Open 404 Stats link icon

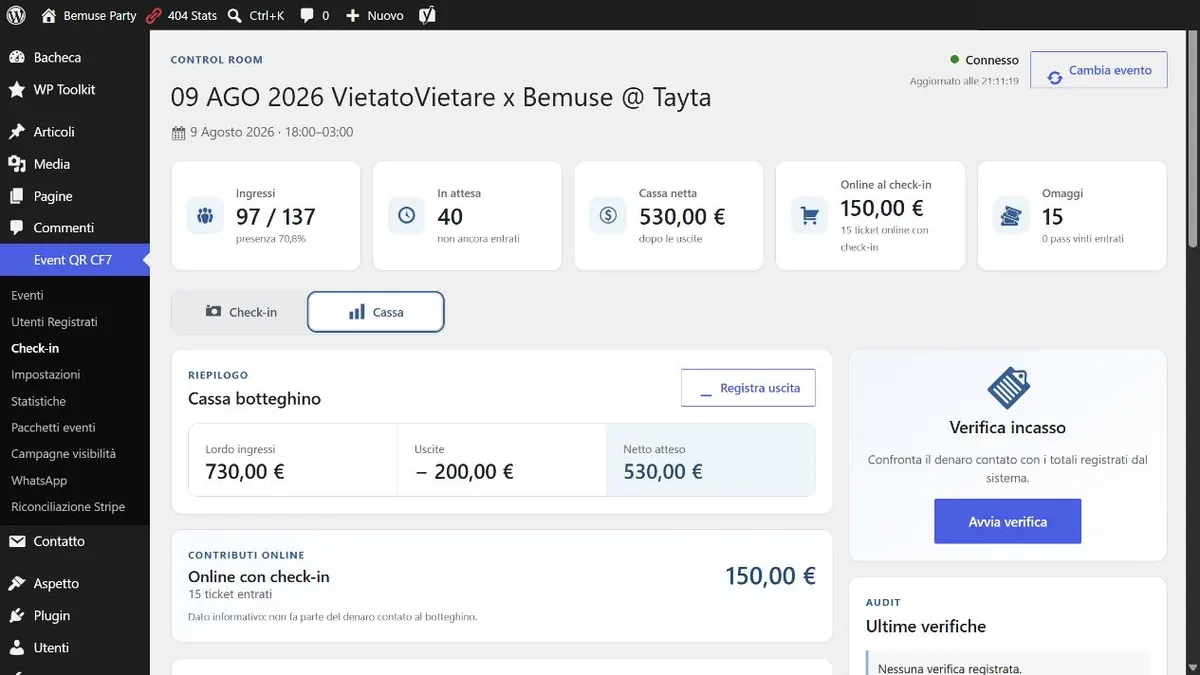(x=153, y=15)
